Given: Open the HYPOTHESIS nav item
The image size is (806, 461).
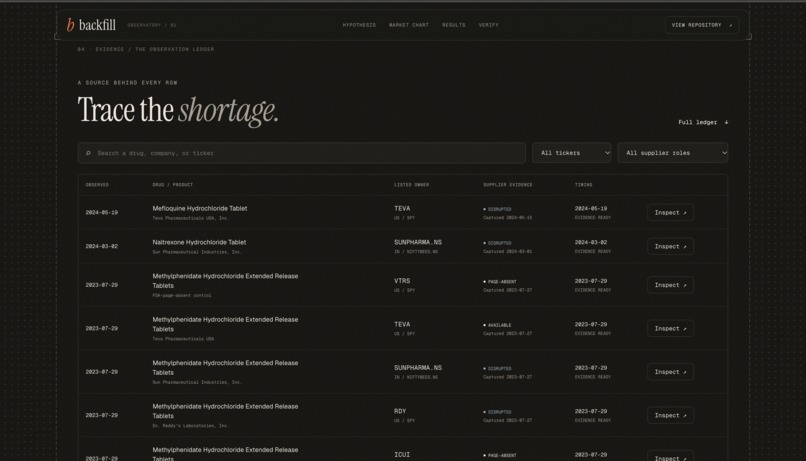Looking at the screenshot, I should (359, 25).
